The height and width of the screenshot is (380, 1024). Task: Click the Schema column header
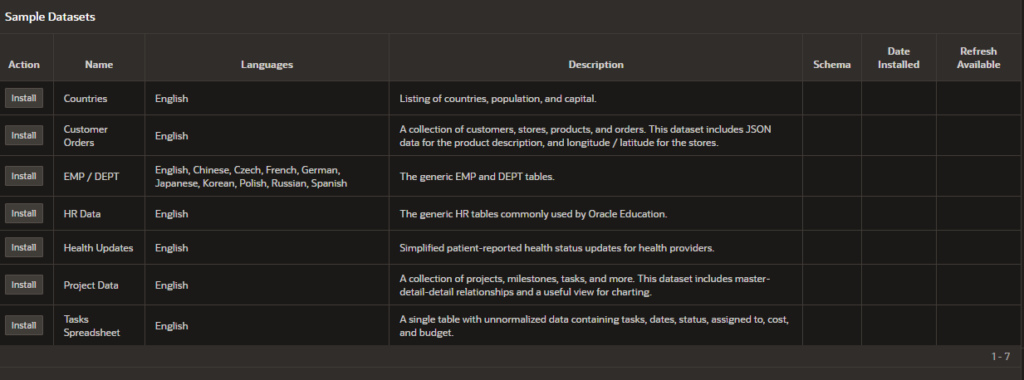(831, 65)
